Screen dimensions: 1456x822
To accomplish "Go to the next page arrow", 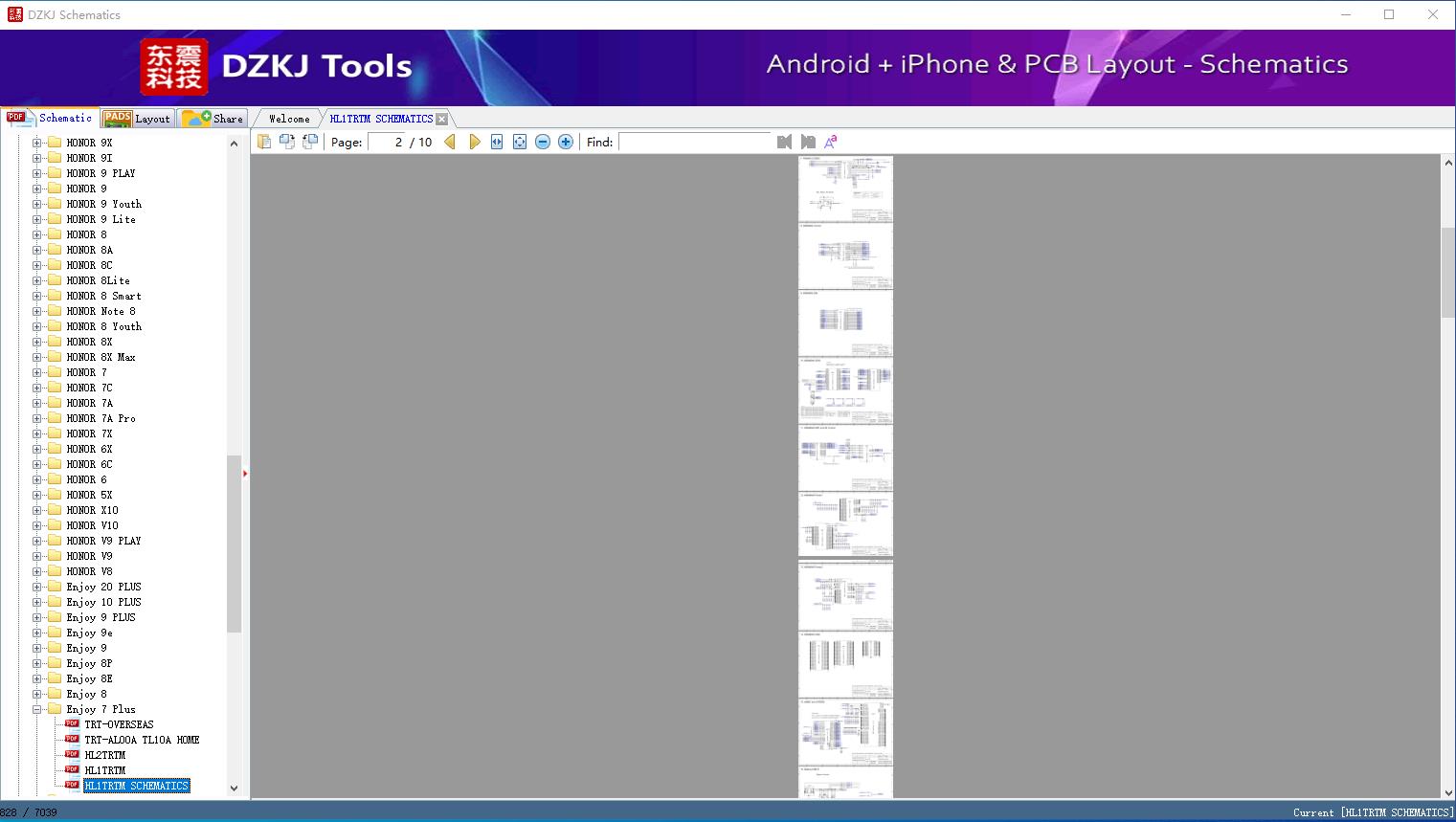I will (x=475, y=142).
